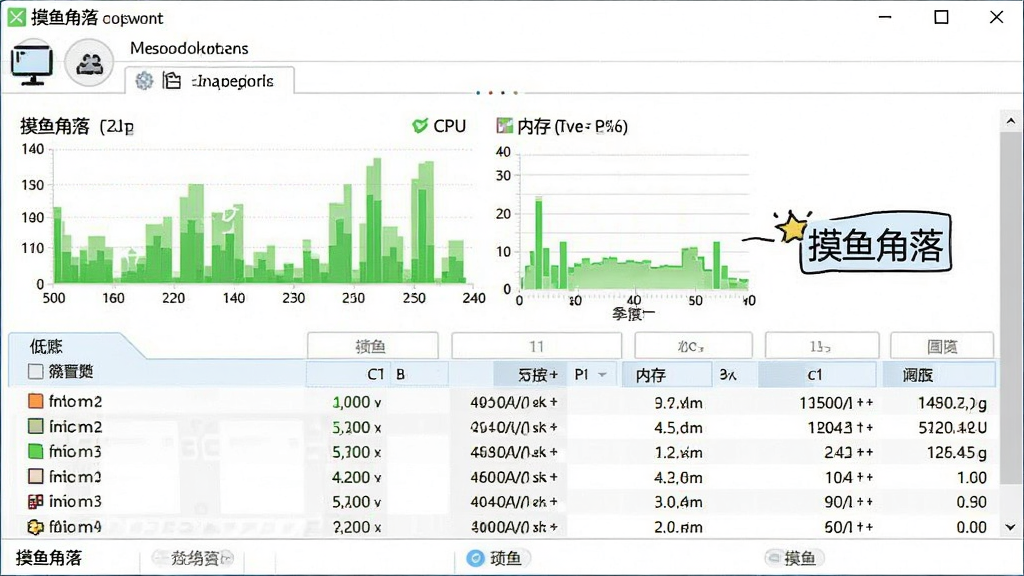This screenshot has width=1024, height=576.
Task: Click the bright green swatch of the fniom3 row
Action: 35,451
